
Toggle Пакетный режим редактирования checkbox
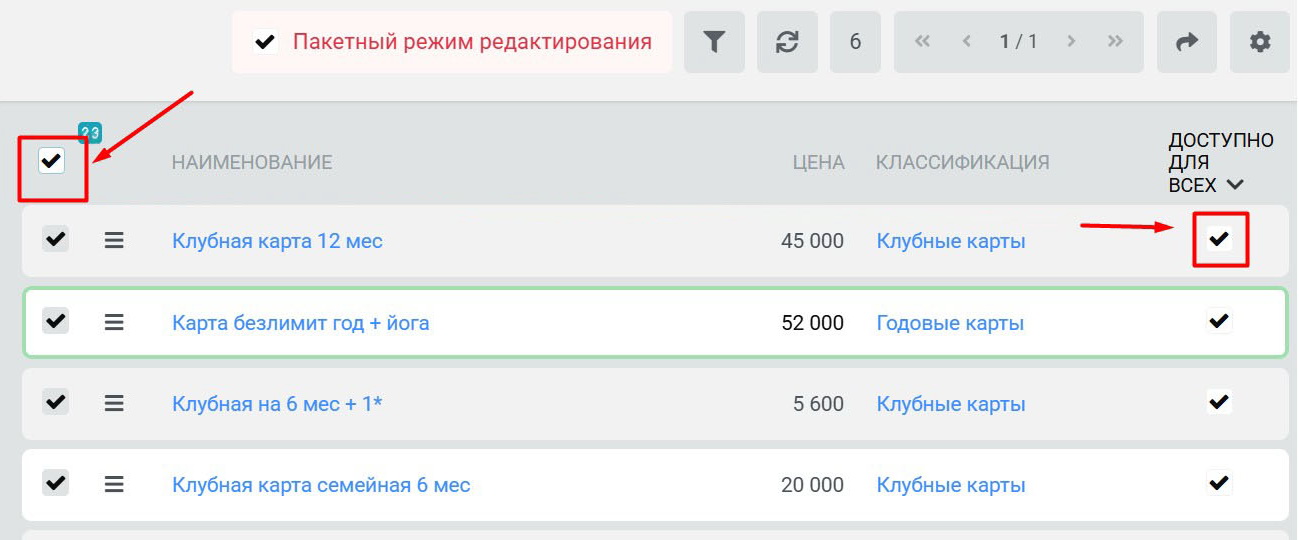(265, 42)
